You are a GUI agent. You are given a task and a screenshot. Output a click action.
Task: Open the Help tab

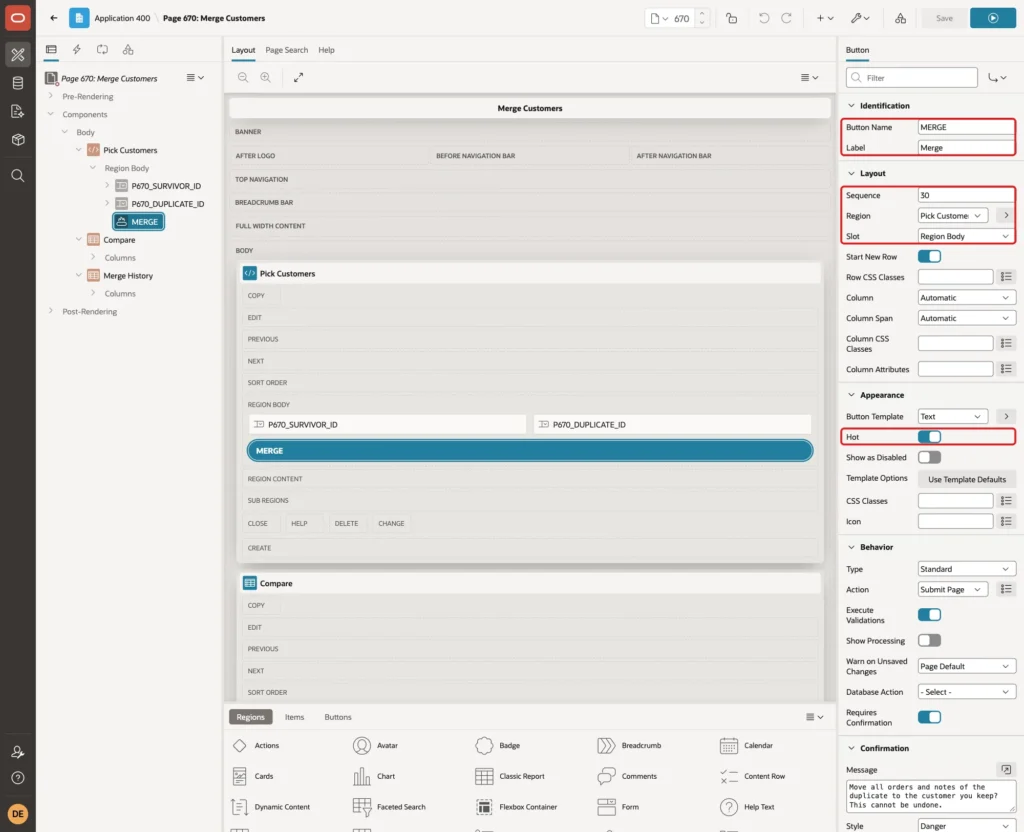pyautogui.click(x=327, y=50)
